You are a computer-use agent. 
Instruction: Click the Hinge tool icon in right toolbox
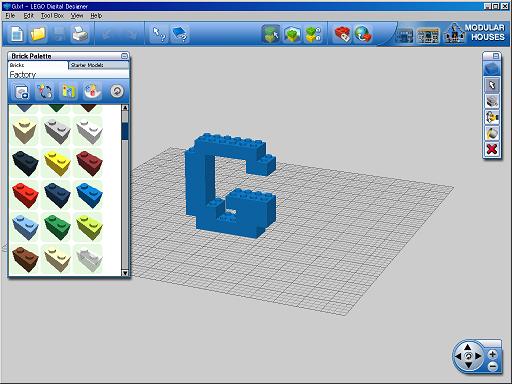492,117
